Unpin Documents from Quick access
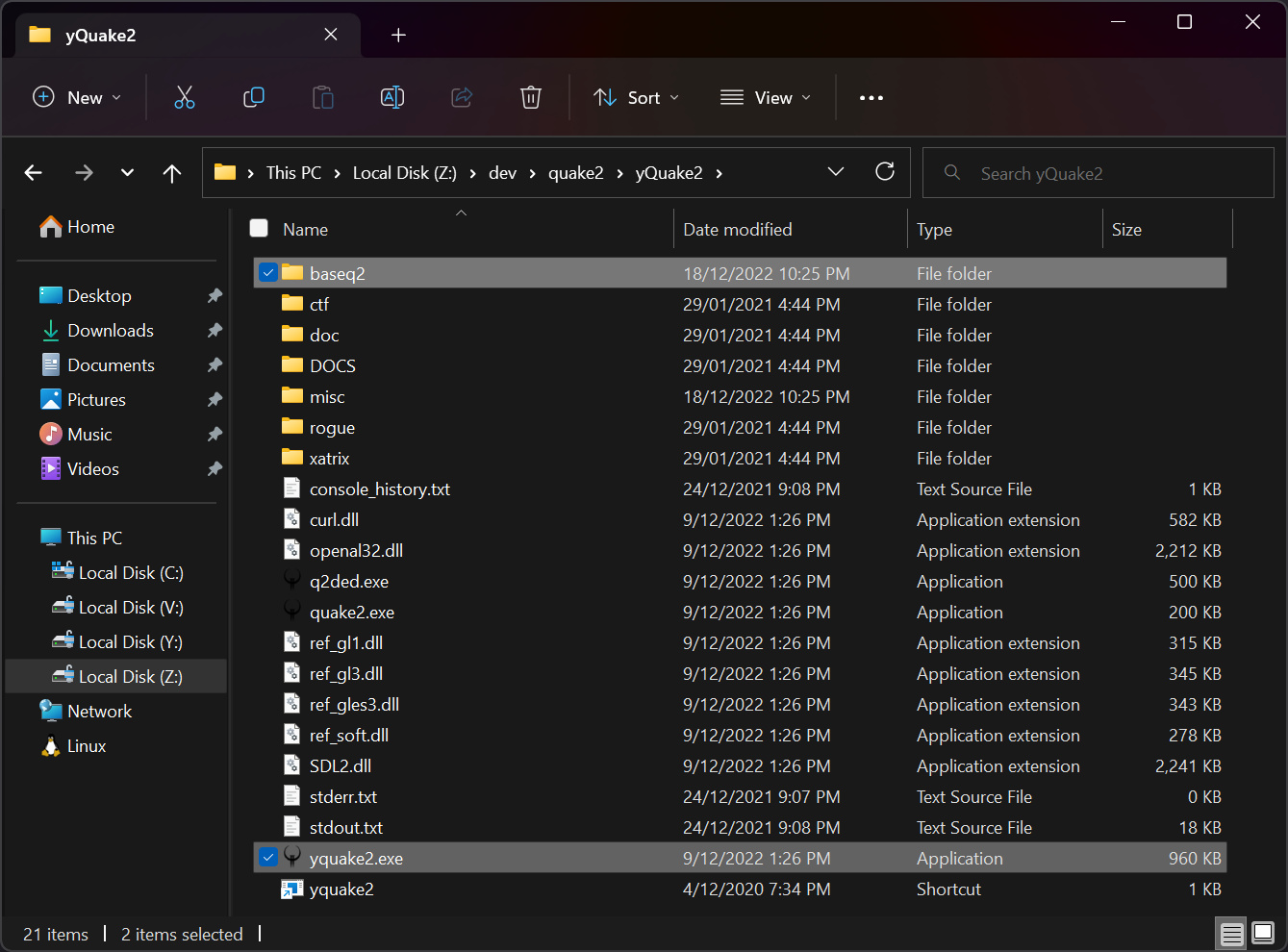 coord(215,365)
